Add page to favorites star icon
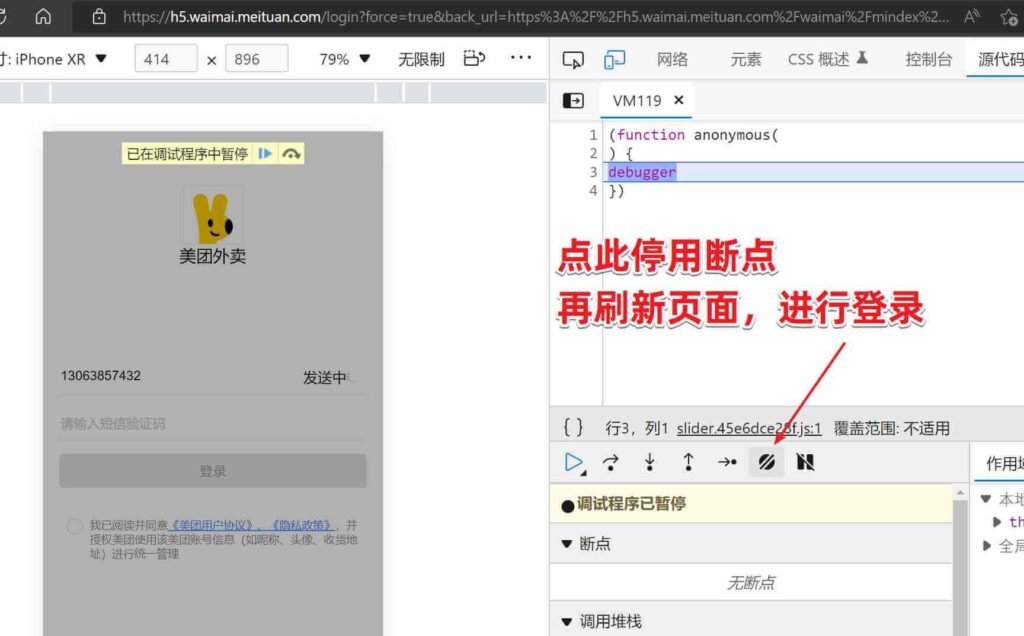1024x636 pixels. coord(1009,17)
